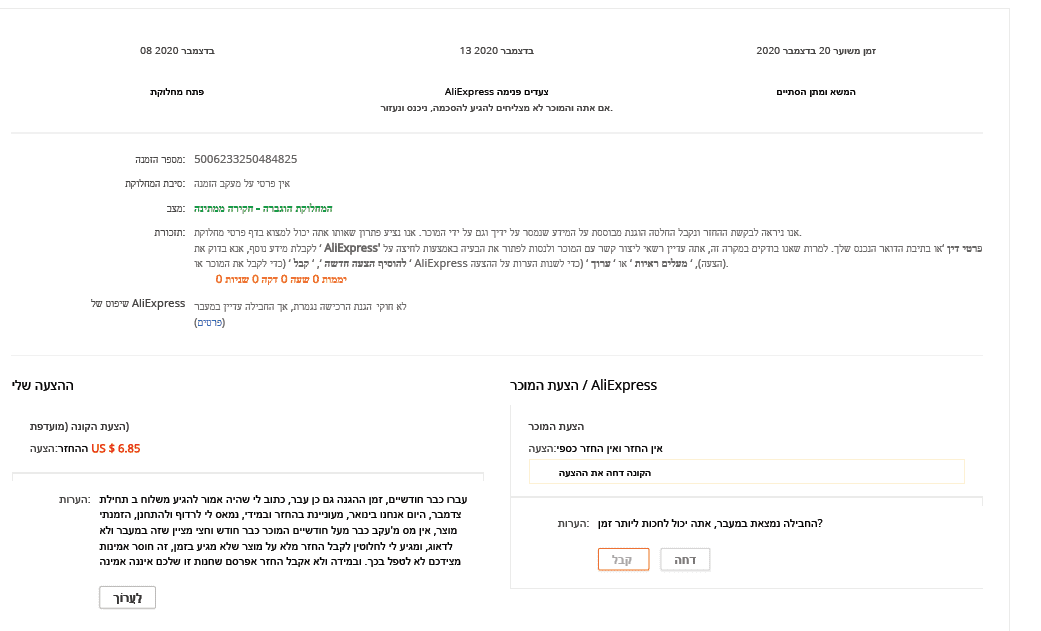Click the order number 5006233250484825

pos(245,159)
